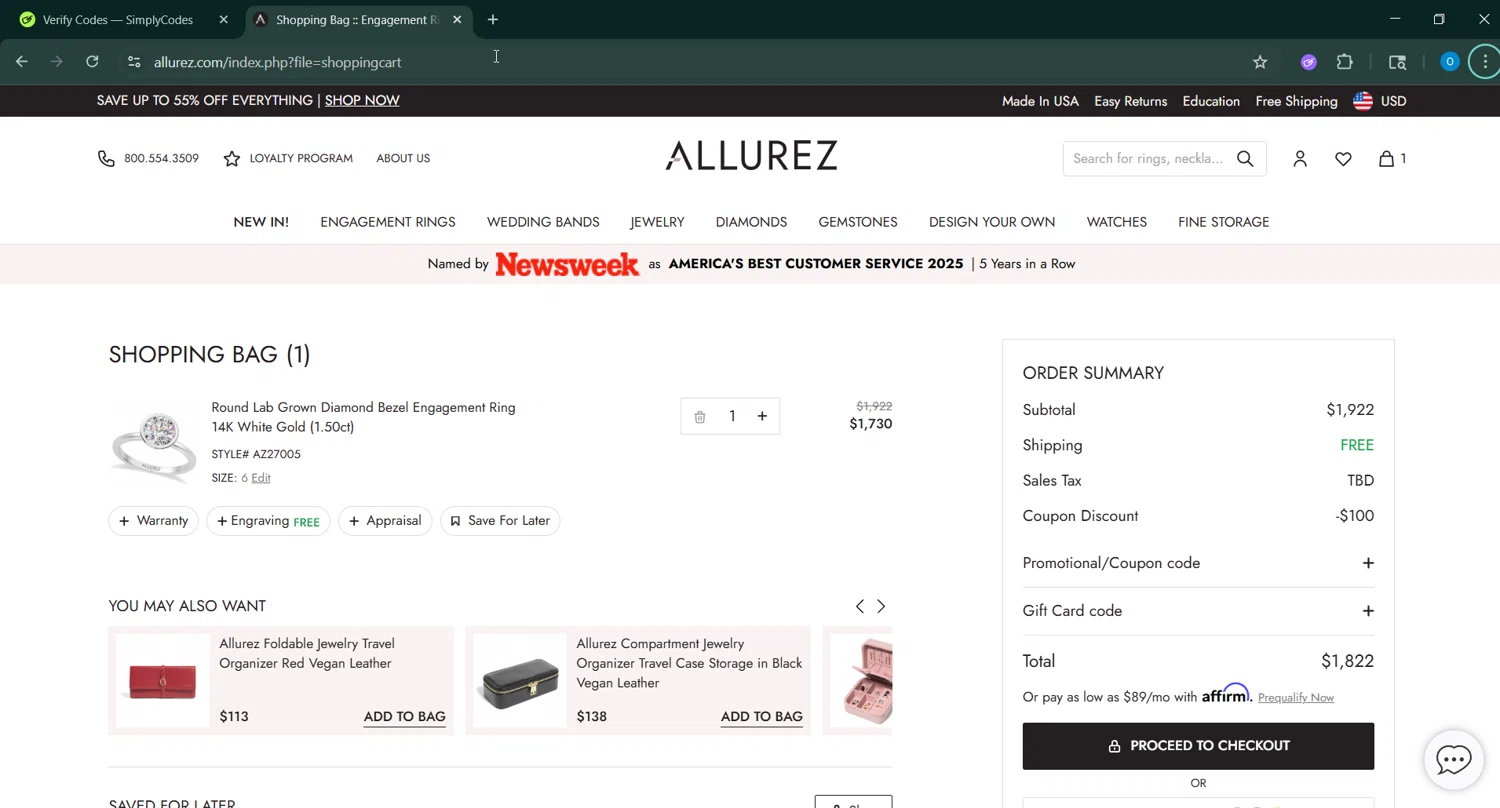Click the browser address bar URL

point(277,62)
